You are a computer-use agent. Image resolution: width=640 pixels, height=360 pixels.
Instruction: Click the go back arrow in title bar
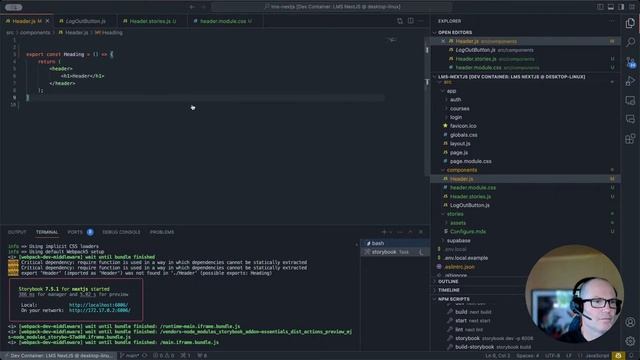tap(192, 7)
